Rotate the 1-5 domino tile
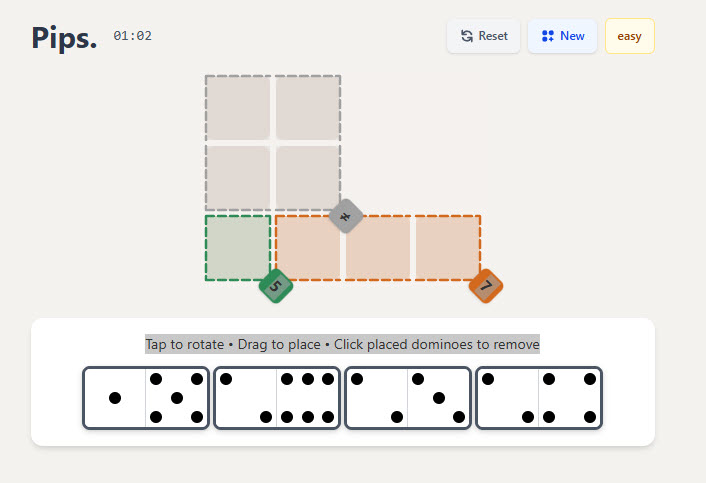 146,398
